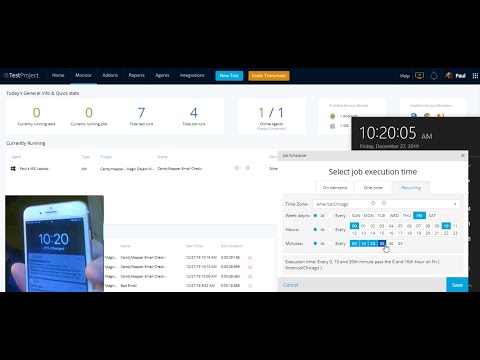The height and width of the screenshot is (360, 480).
Task: Click failed status icon of 10:10 AM run
Action: 250,267
